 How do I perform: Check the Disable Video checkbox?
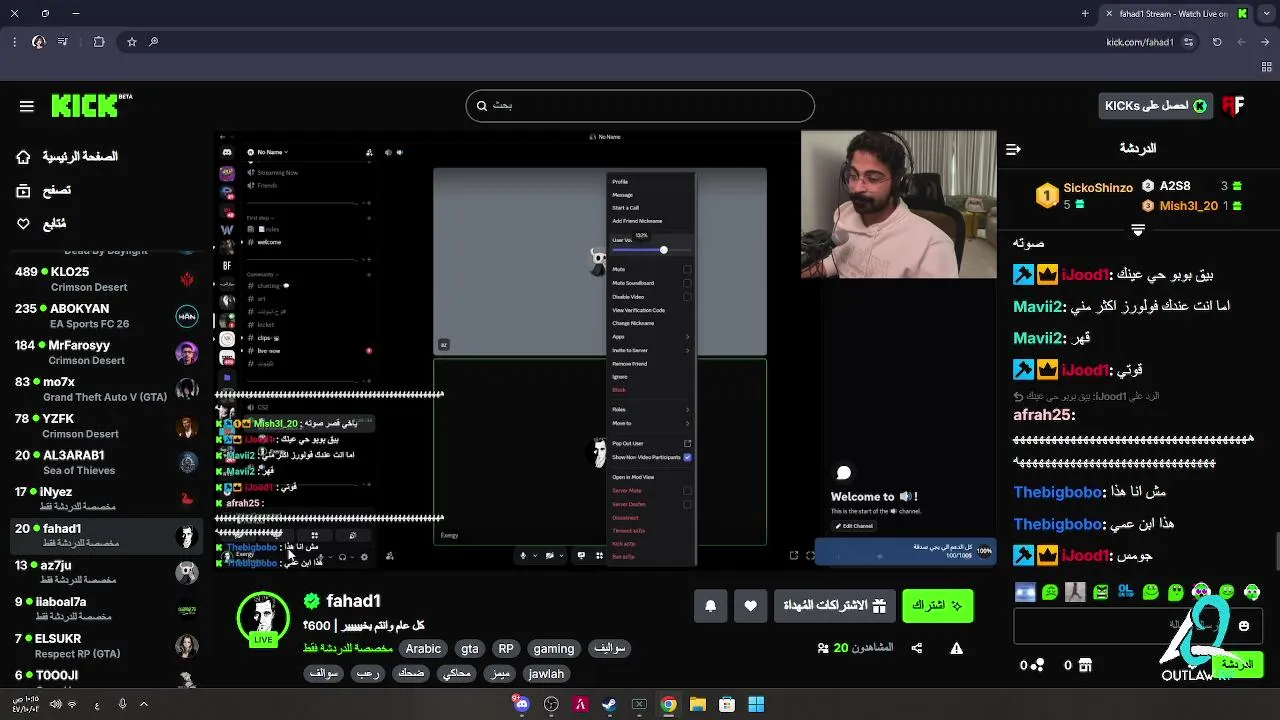(687, 297)
